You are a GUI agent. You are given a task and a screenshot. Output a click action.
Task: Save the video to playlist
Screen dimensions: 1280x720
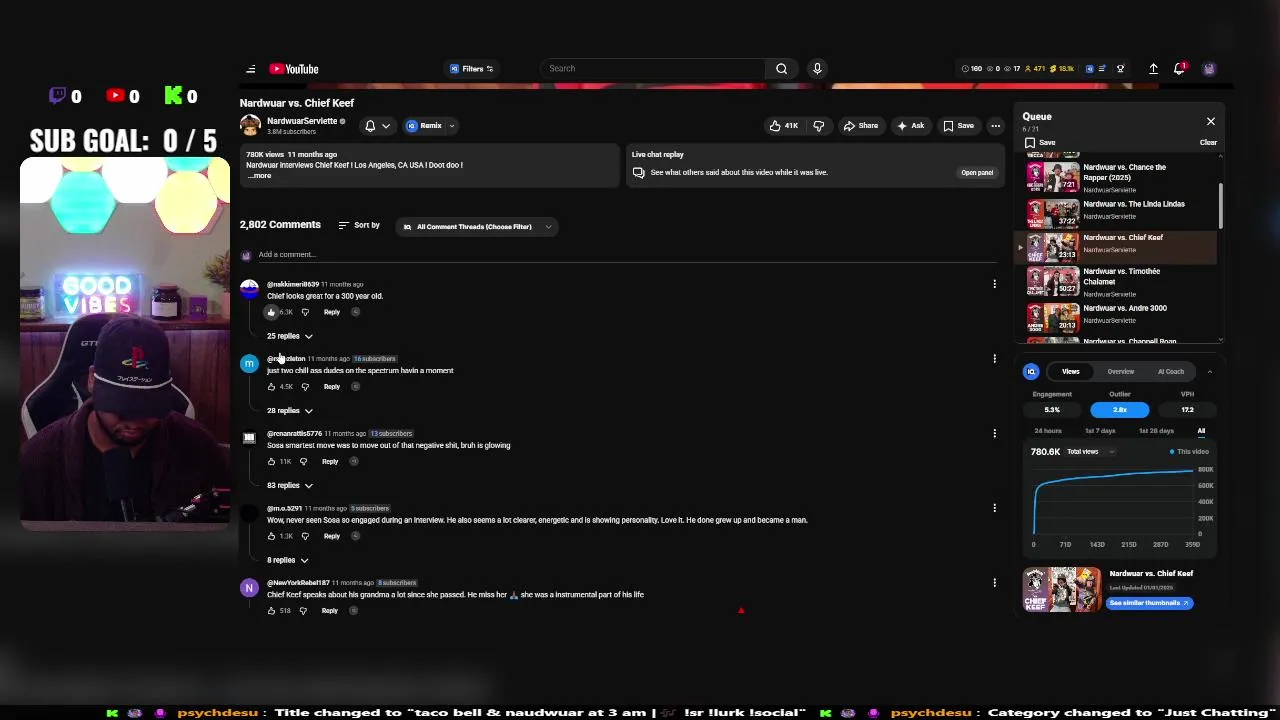pyautogui.click(x=958, y=126)
